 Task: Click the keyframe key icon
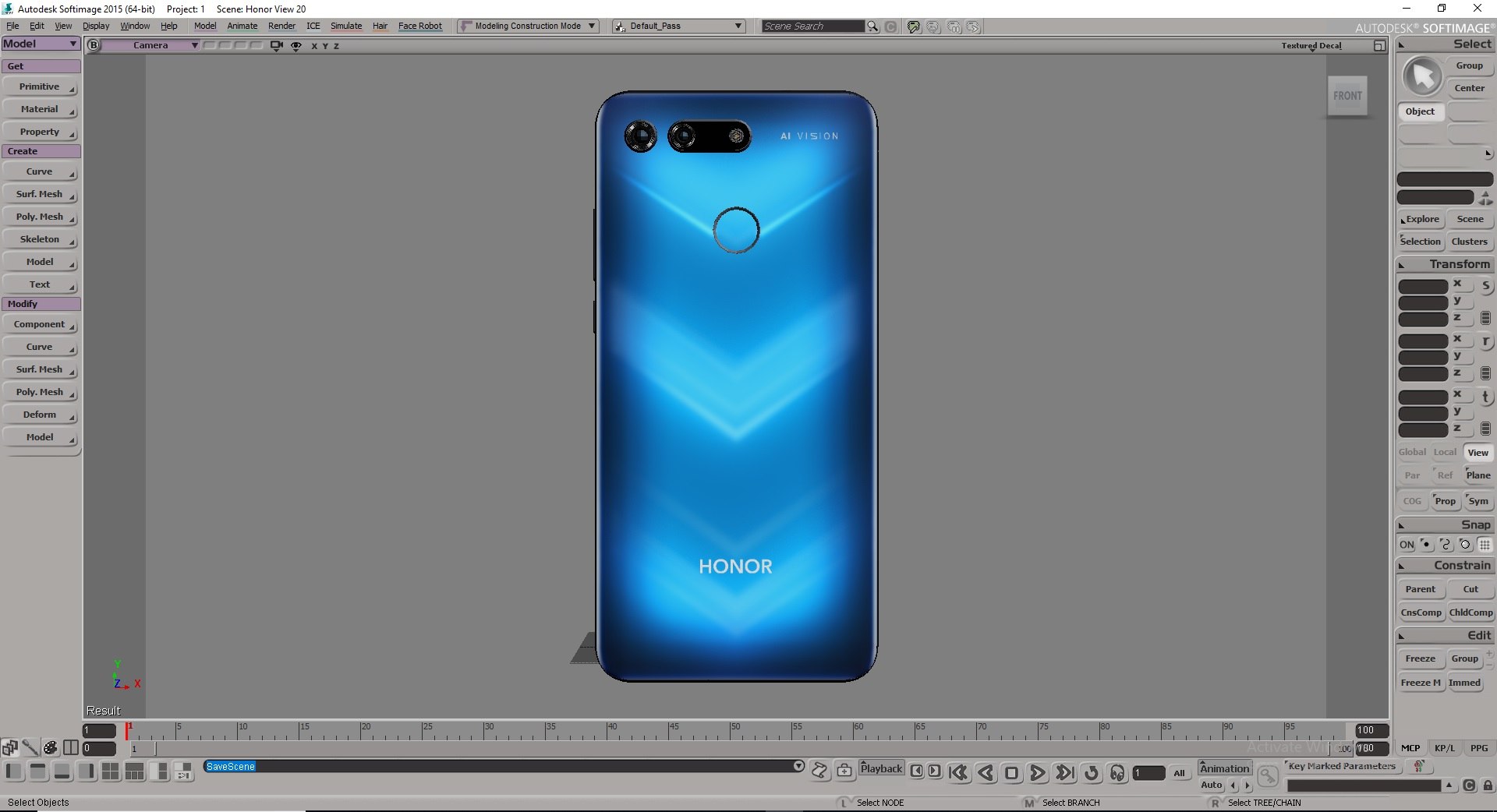(1268, 775)
